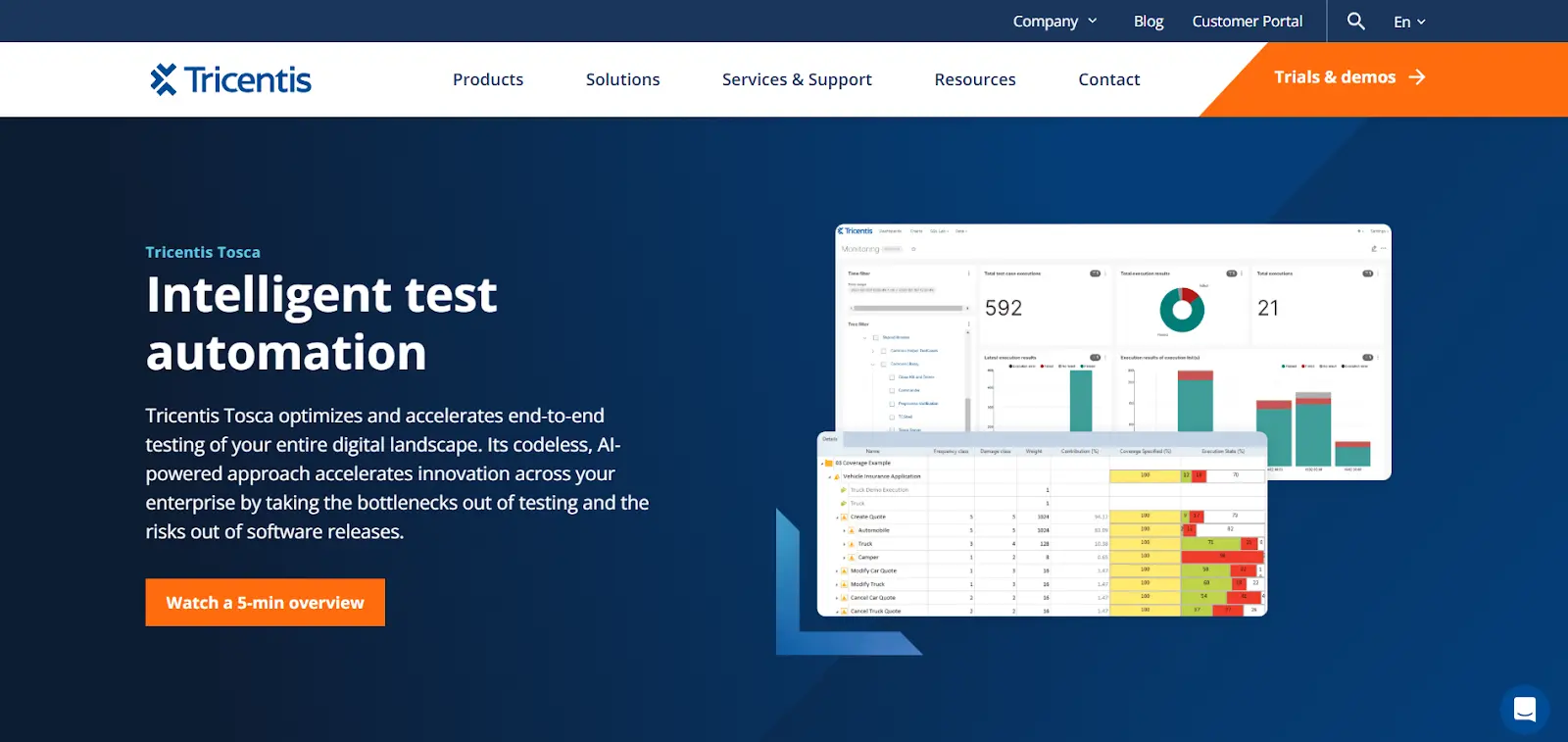Open the Solutions menu

pos(623,79)
